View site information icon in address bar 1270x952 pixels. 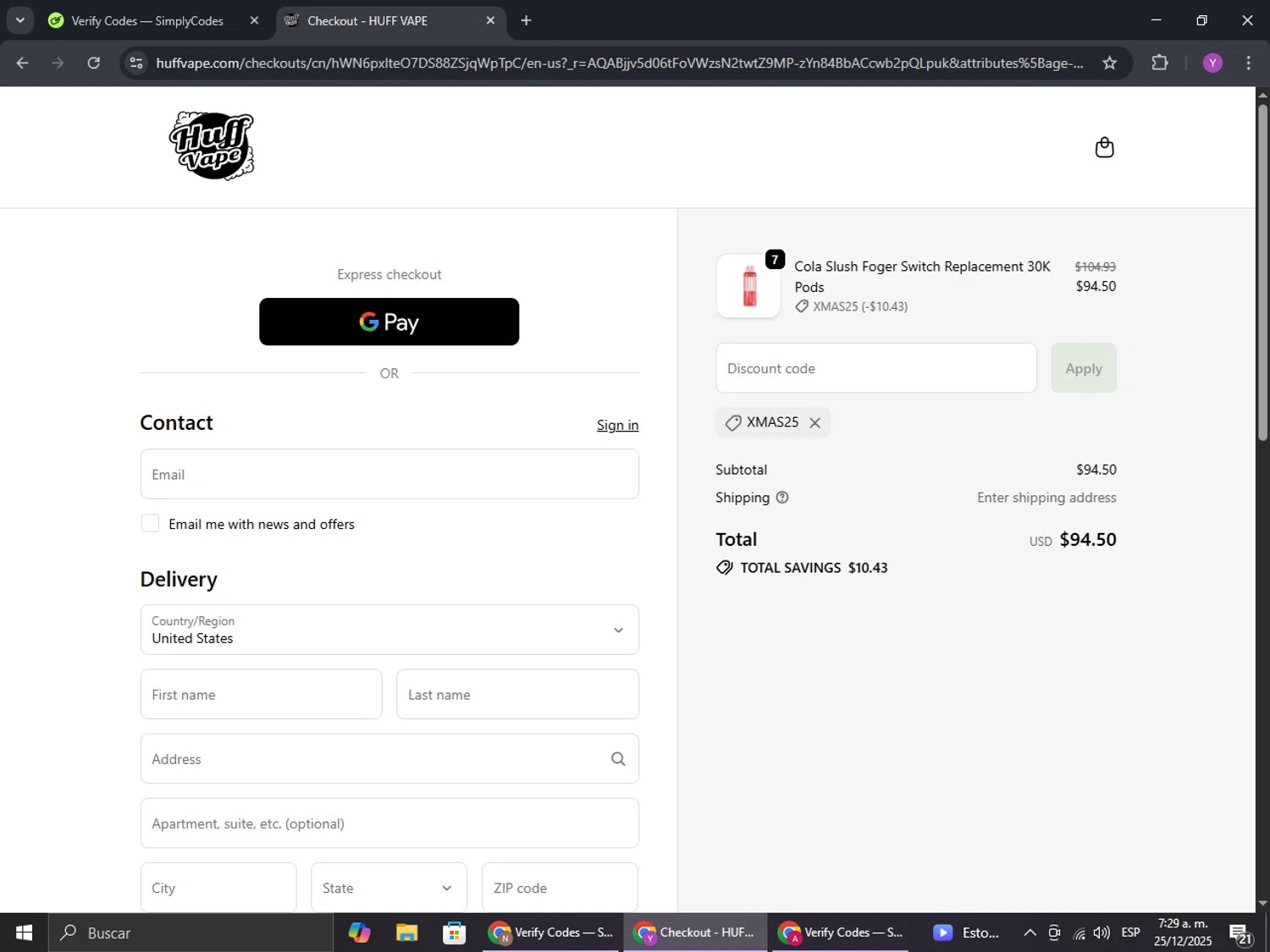136,63
